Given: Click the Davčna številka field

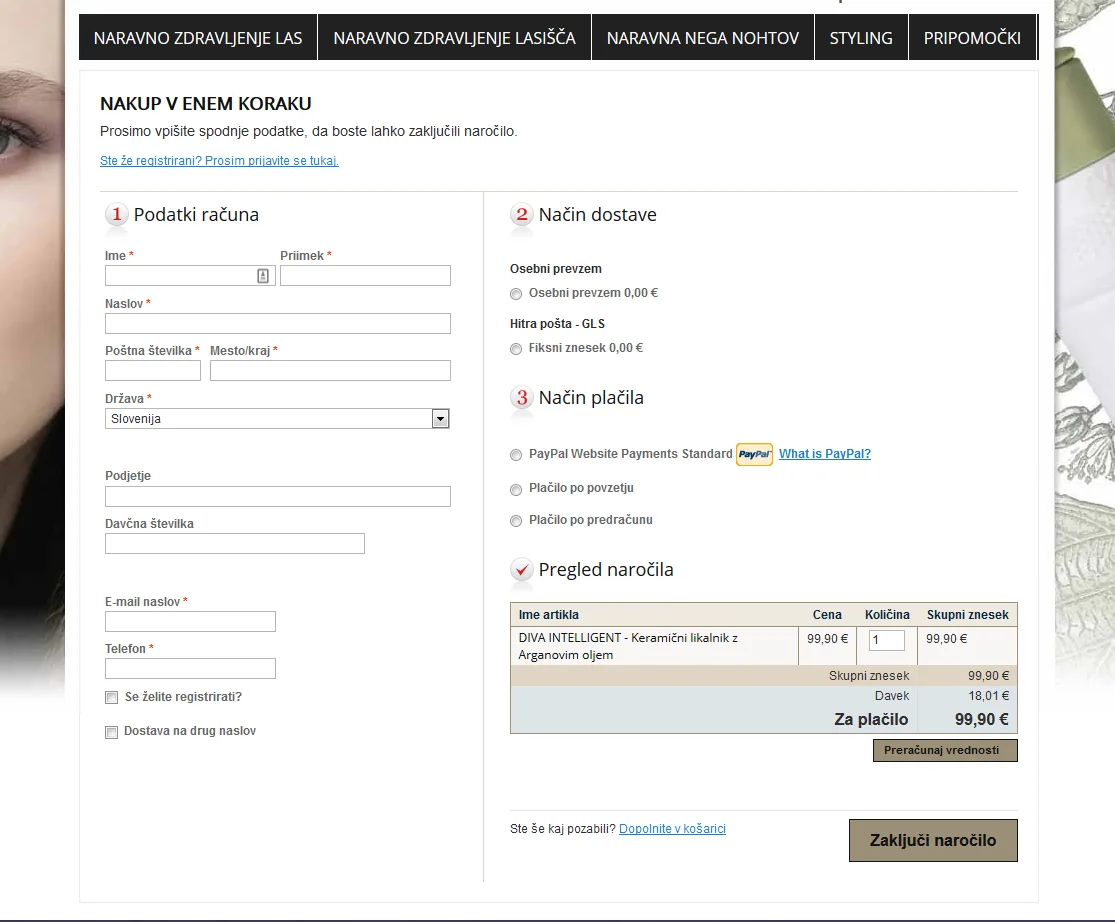Looking at the screenshot, I should 235,544.
